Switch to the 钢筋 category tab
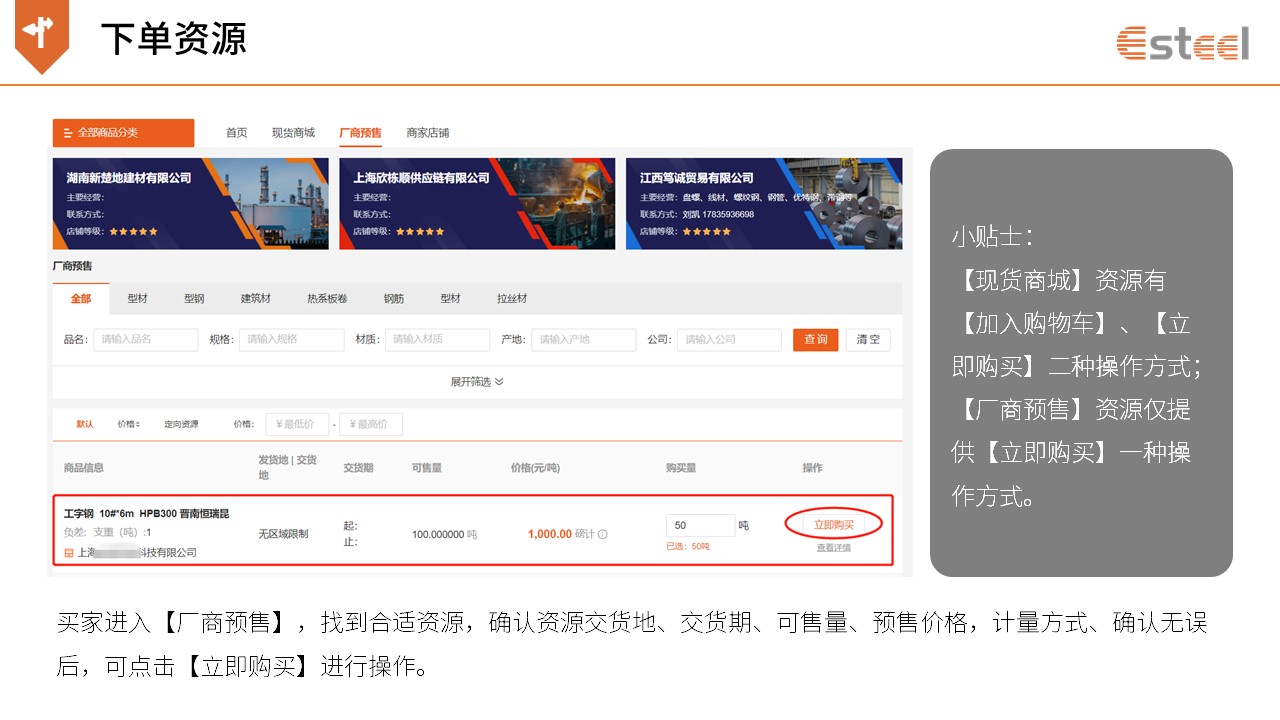Screen dimensions: 1280x720 [x=394, y=299]
